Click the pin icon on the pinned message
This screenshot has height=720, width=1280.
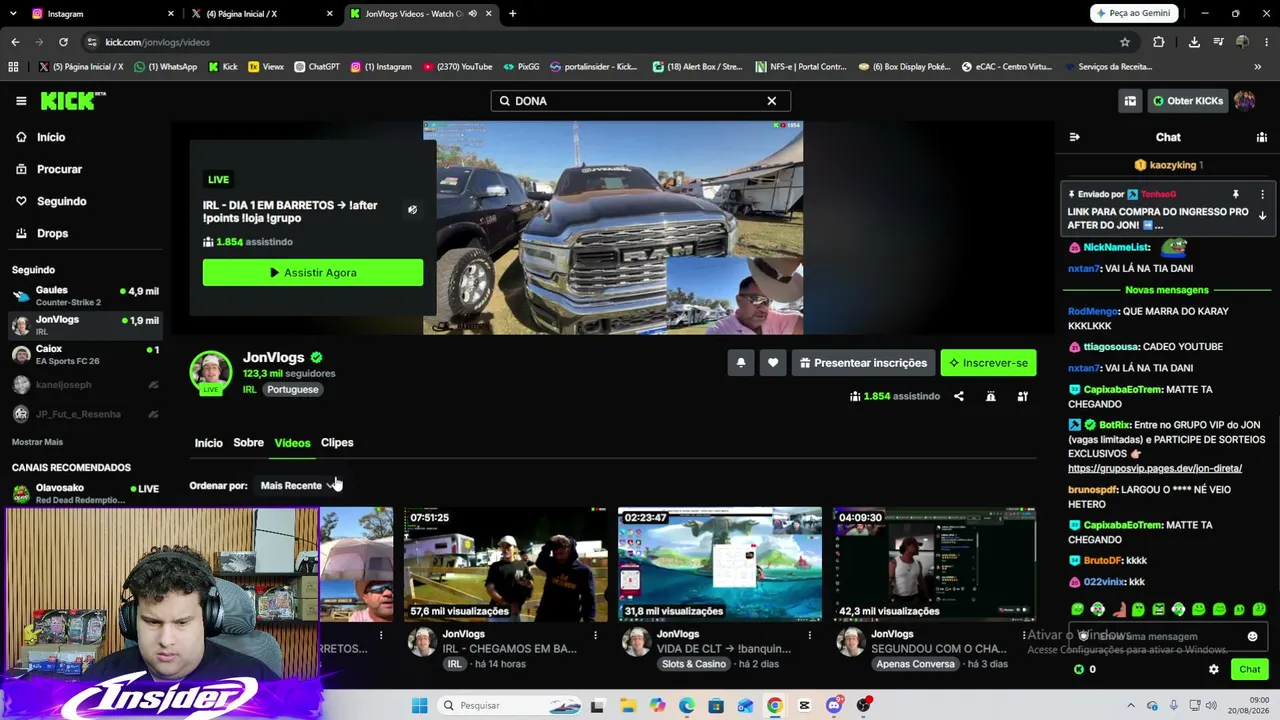[x=1236, y=194]
